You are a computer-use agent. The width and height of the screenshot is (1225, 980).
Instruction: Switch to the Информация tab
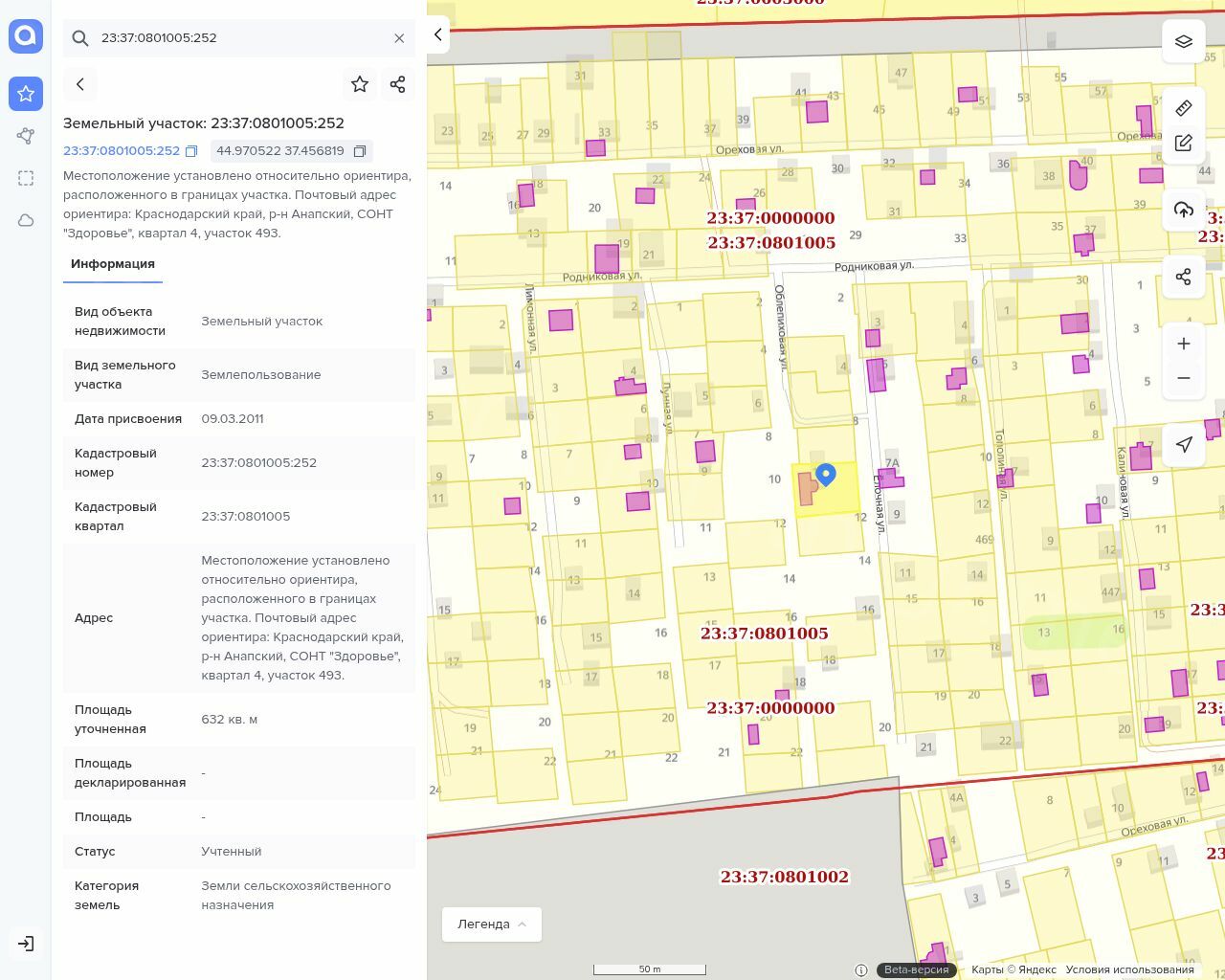113,264
